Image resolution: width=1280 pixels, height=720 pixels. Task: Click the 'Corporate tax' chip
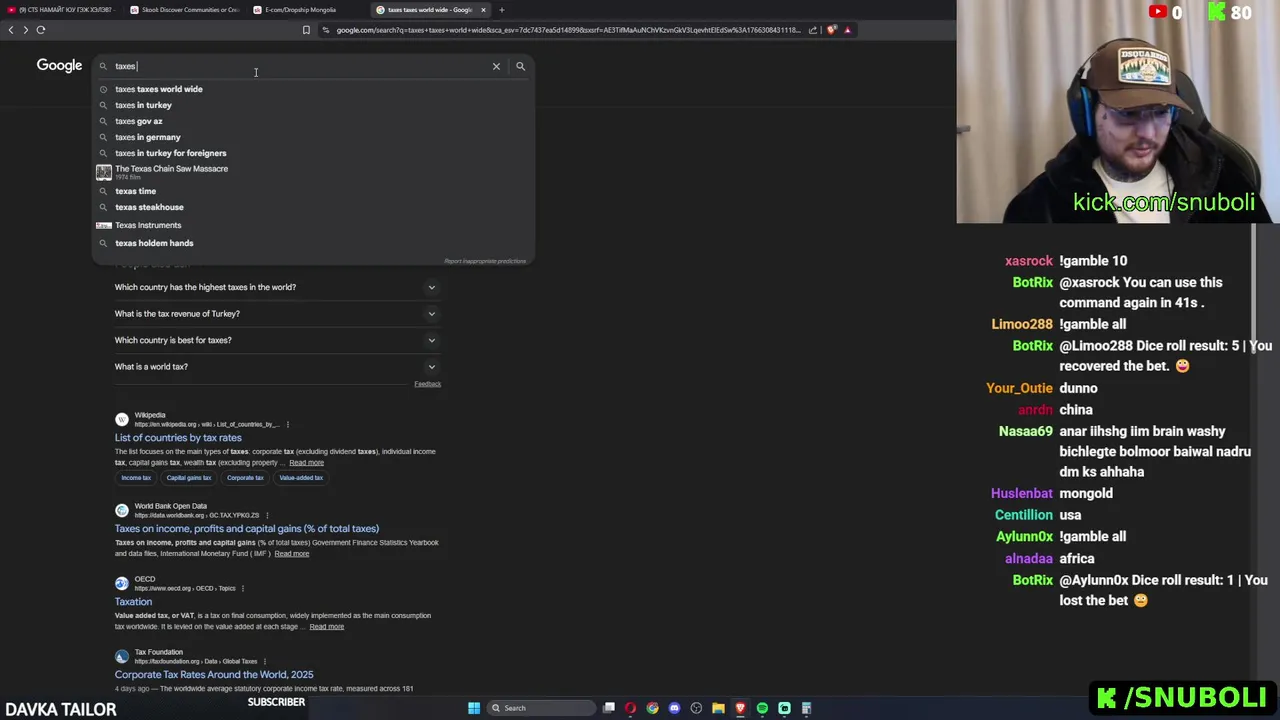click(245, 478)
